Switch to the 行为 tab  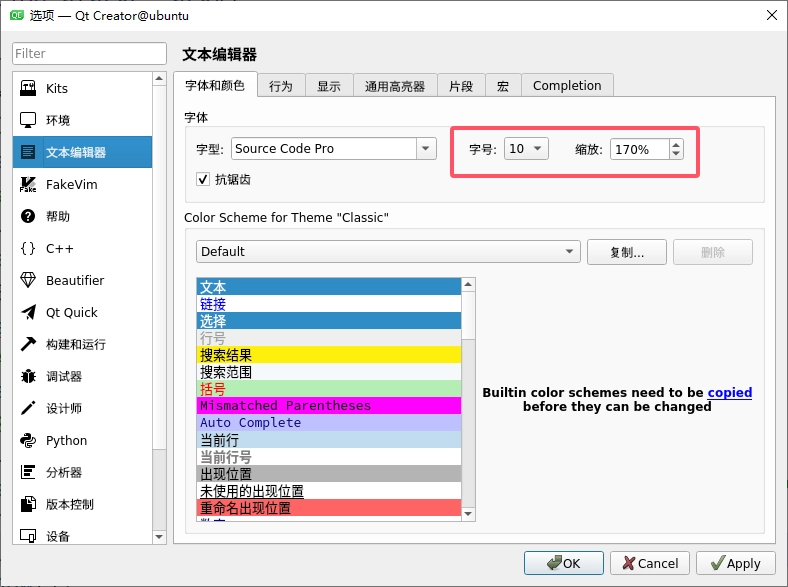click(x=281, y=86)
